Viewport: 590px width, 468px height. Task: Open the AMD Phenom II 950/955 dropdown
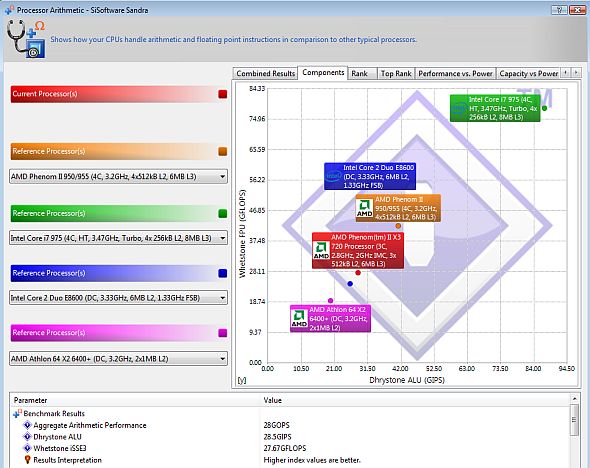tap(119, 176)
